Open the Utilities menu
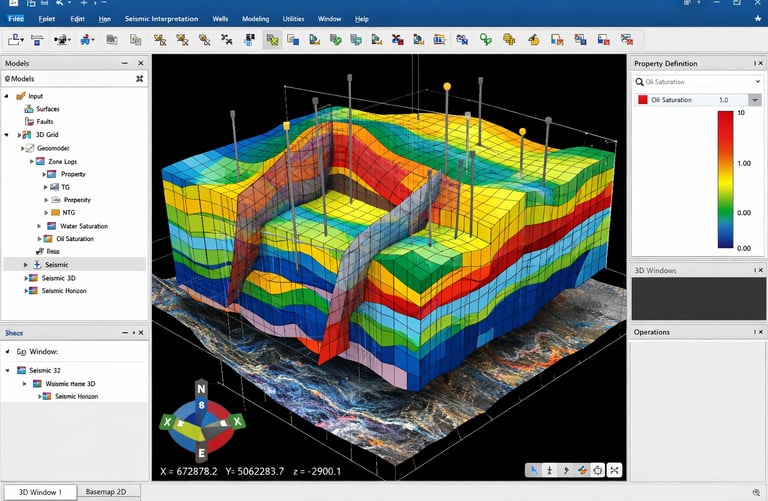This screenshot has width=768, height=501. pos(293,19)
